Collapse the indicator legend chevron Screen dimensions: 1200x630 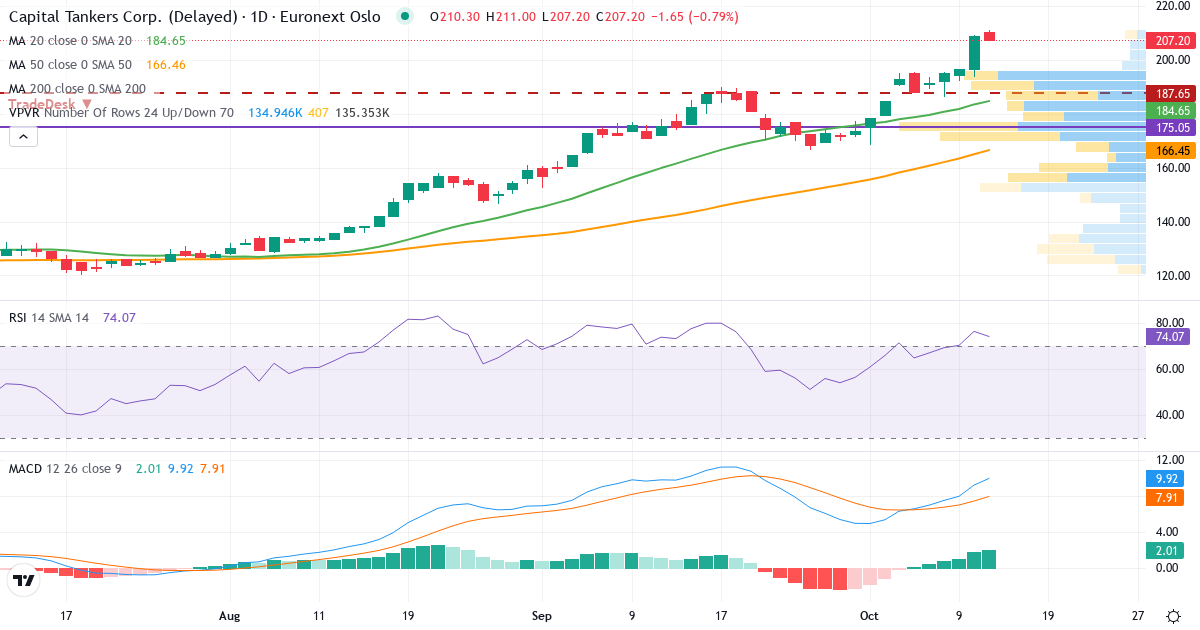coord(23,137)
